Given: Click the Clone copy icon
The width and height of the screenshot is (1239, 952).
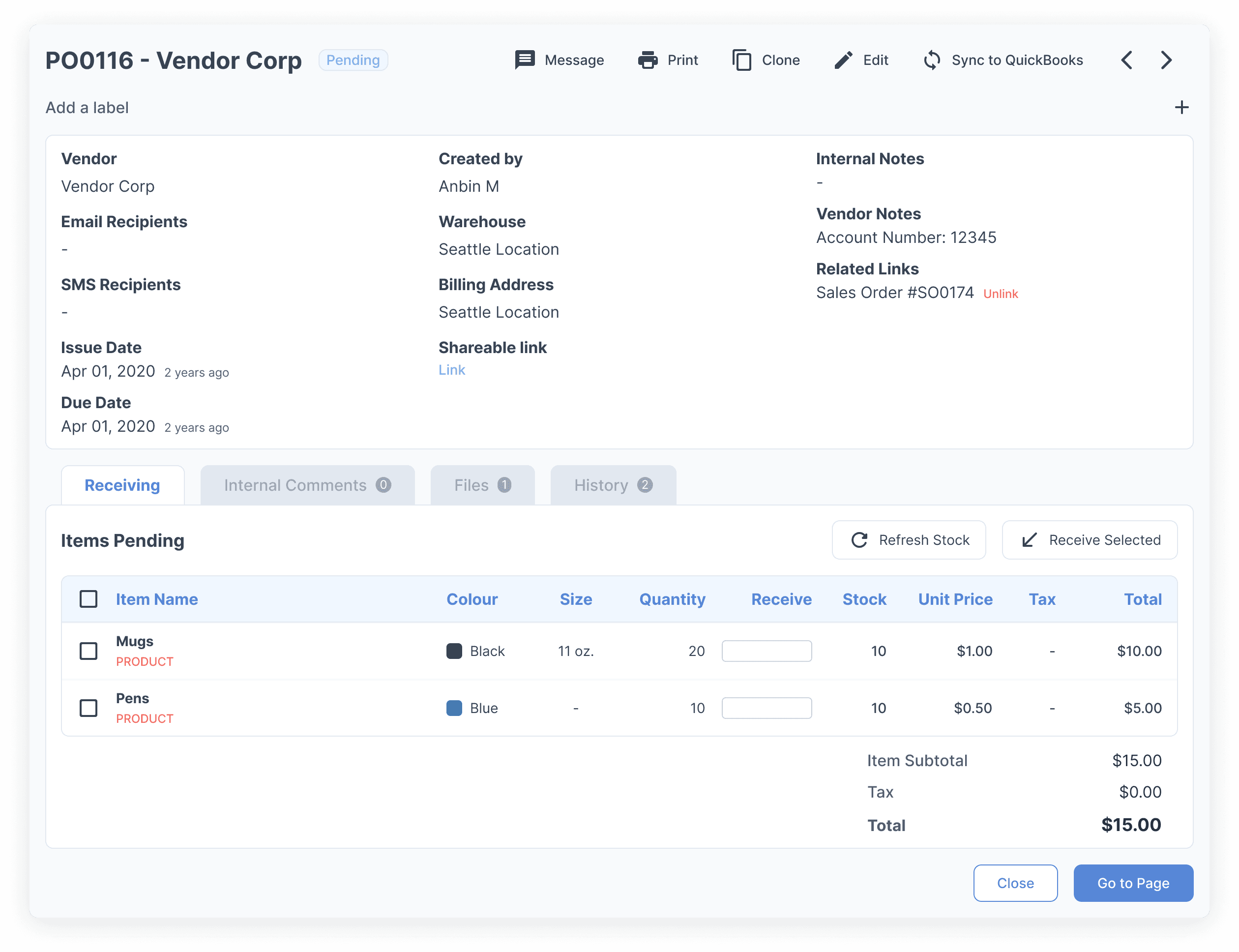Looking at the screenshot, I should point(741,59).
